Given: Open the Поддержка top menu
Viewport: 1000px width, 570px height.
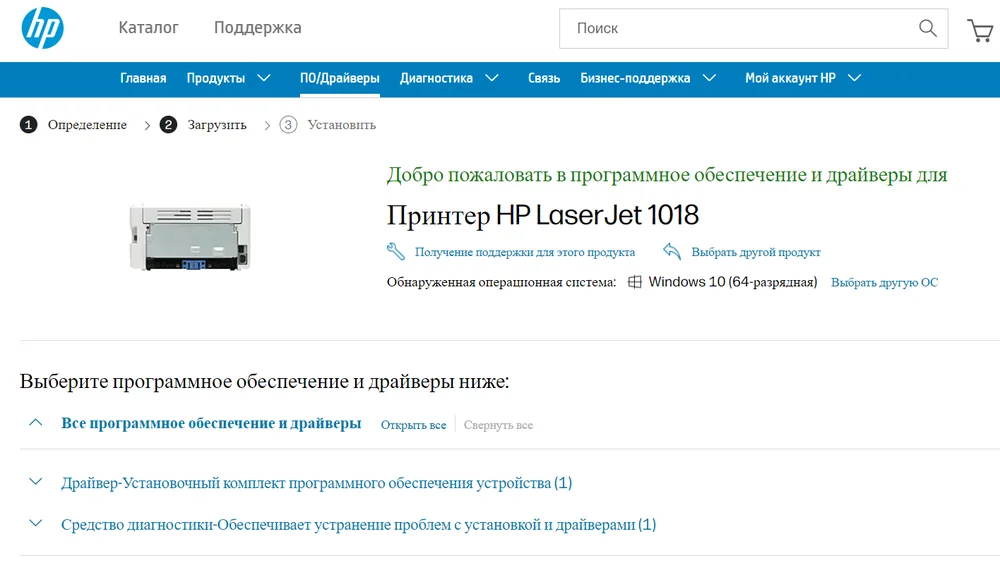Looking at the screenshot, I should tap(258, 27).
